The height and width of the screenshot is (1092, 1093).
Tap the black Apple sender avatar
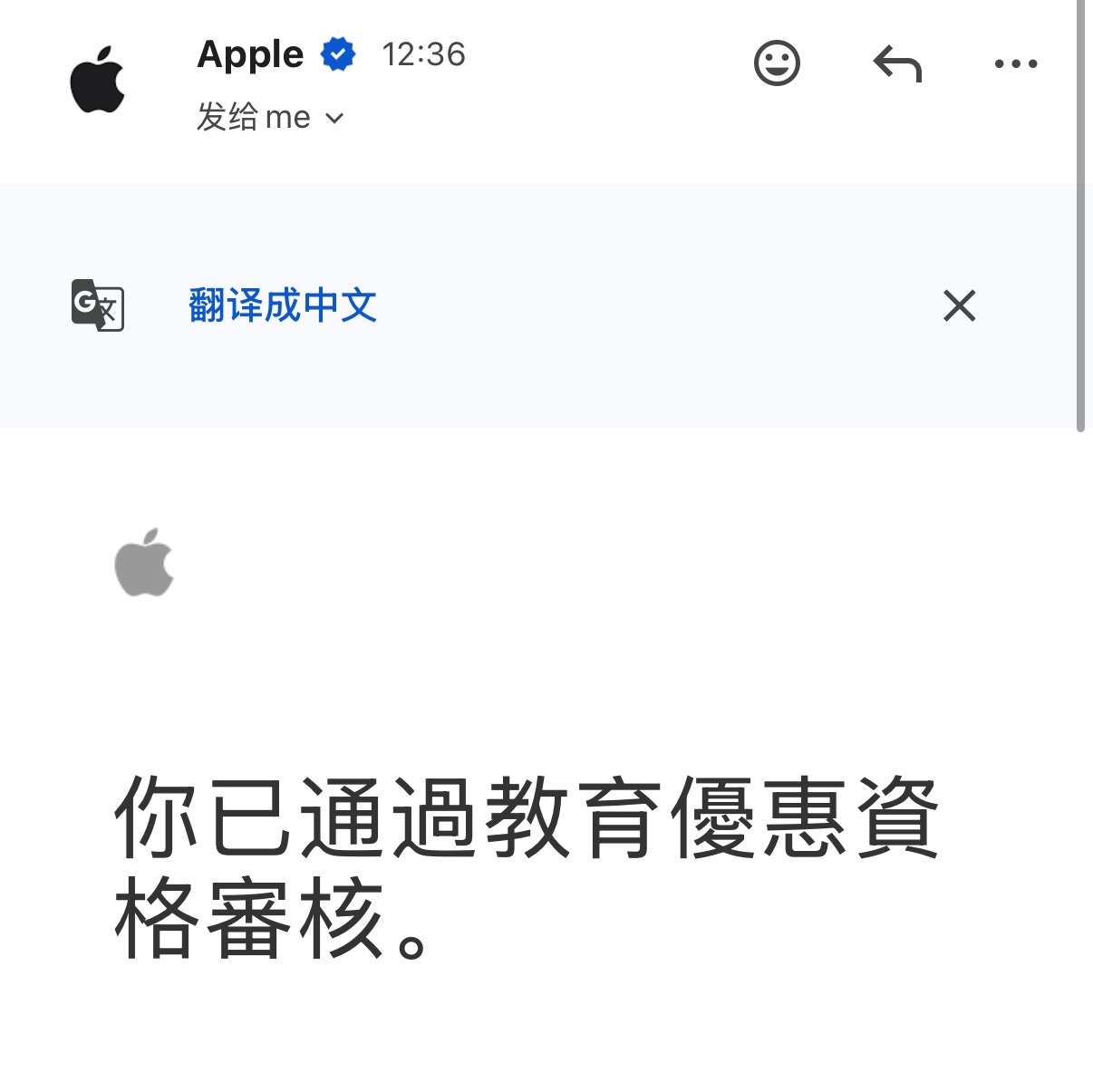coord(98,80)
